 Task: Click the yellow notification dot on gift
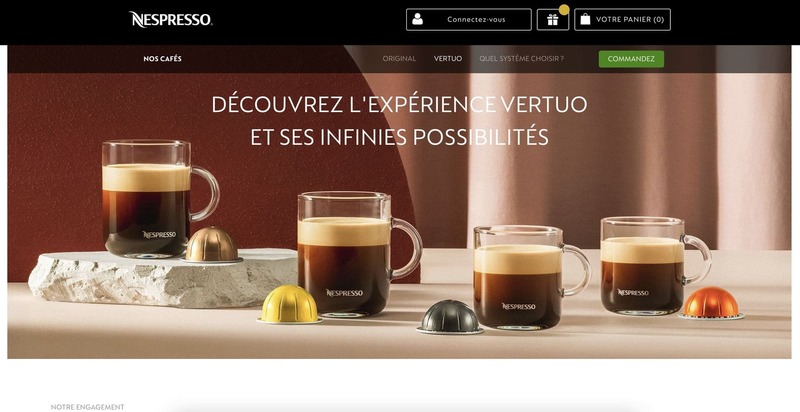click(x=564, y=9)
